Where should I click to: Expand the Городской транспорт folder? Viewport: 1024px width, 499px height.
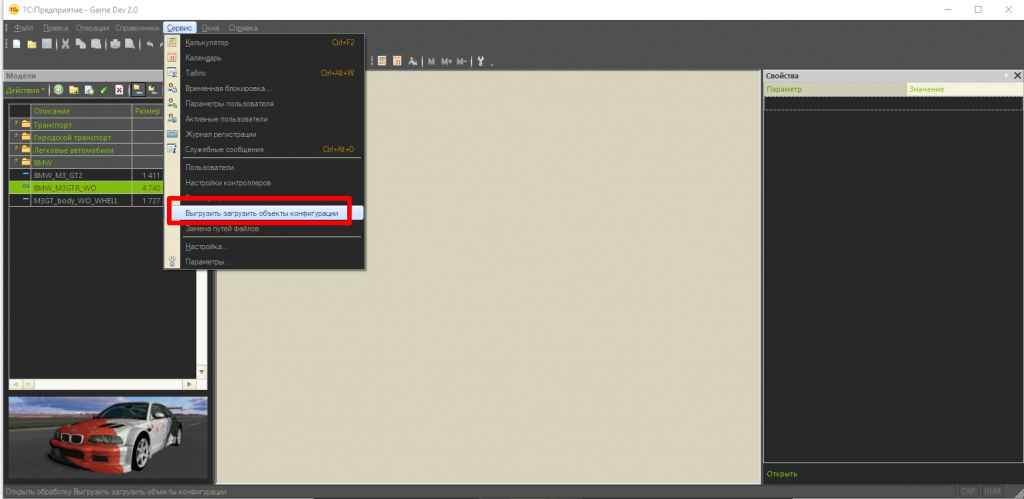coord(16,137)
